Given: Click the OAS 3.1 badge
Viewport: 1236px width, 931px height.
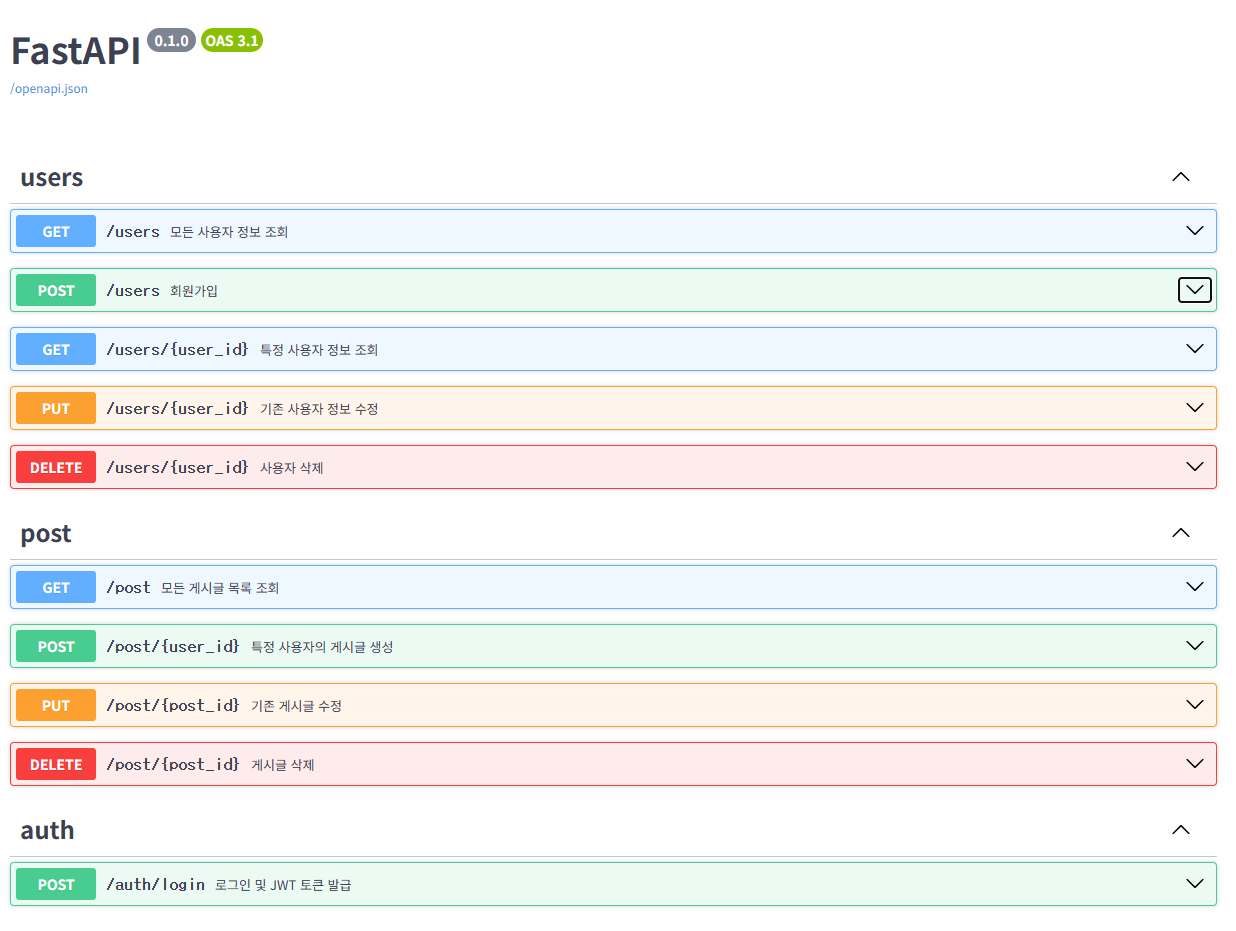Looking at the screenshot, I should [x=232, y=40].
